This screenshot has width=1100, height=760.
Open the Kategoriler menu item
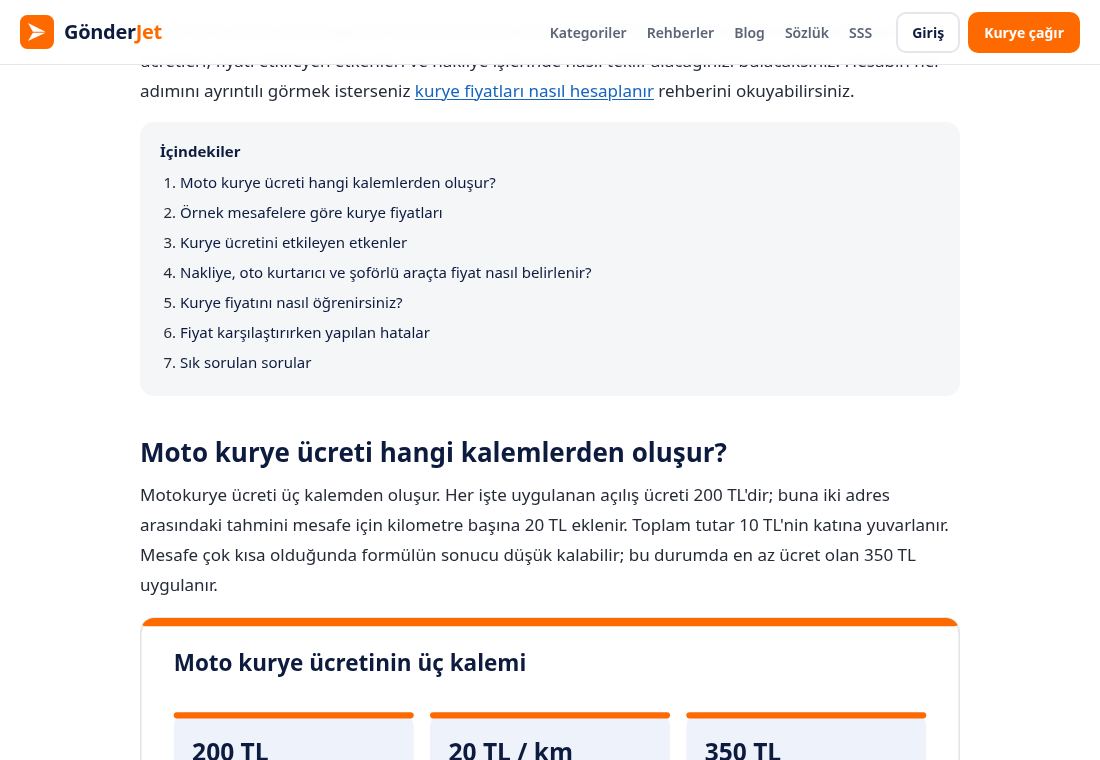coord(588,33)
